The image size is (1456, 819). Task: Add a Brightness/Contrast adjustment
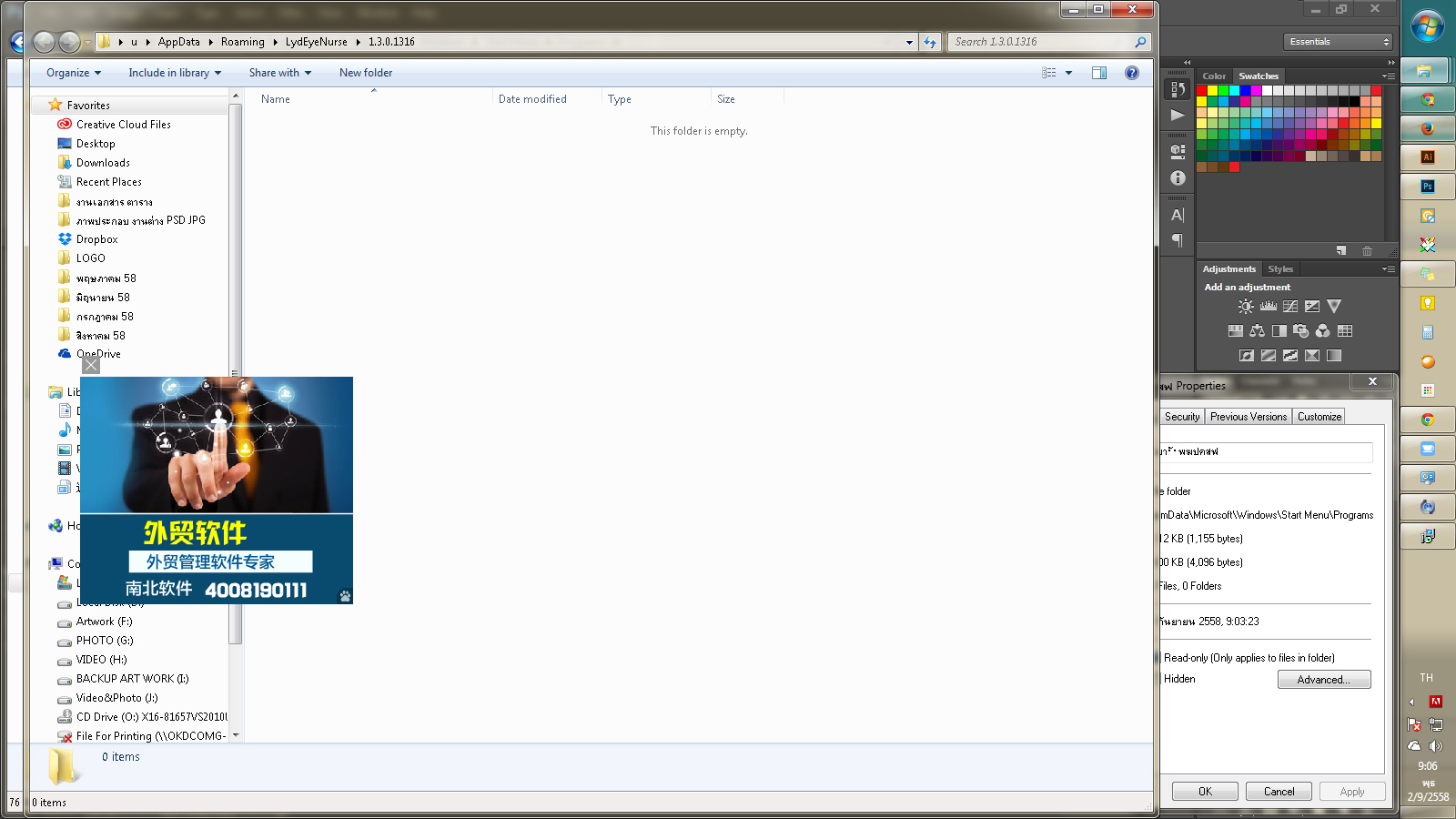pos(1246,307)
